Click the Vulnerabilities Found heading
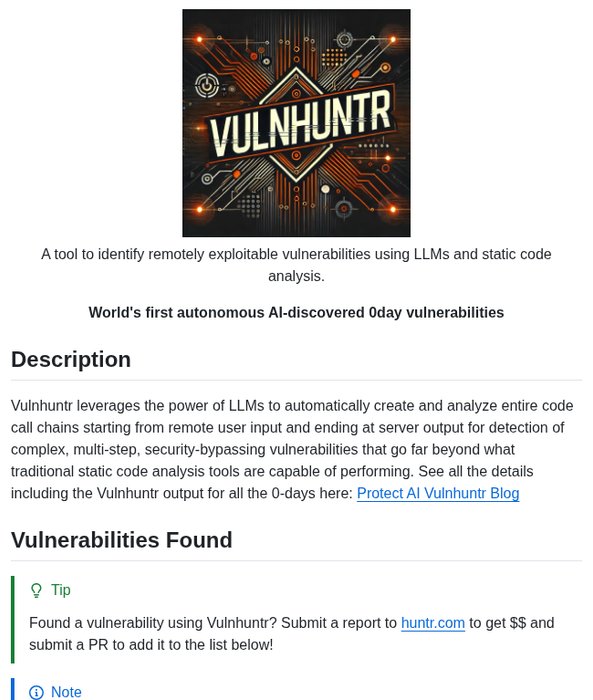Image resolution: width=593 pixels, height=700 pixels. [121, 540]
